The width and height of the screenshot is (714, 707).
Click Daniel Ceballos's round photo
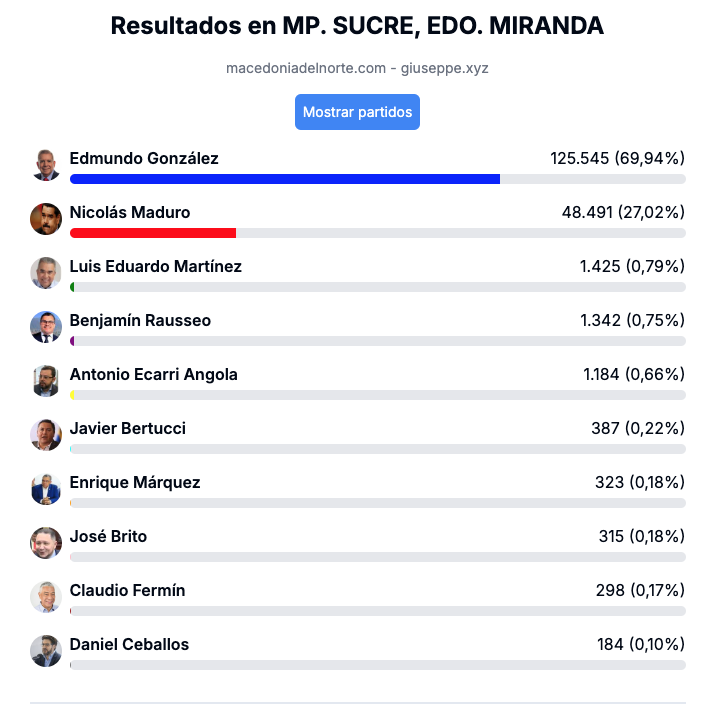pyautogui.click(x=46, y=651)
